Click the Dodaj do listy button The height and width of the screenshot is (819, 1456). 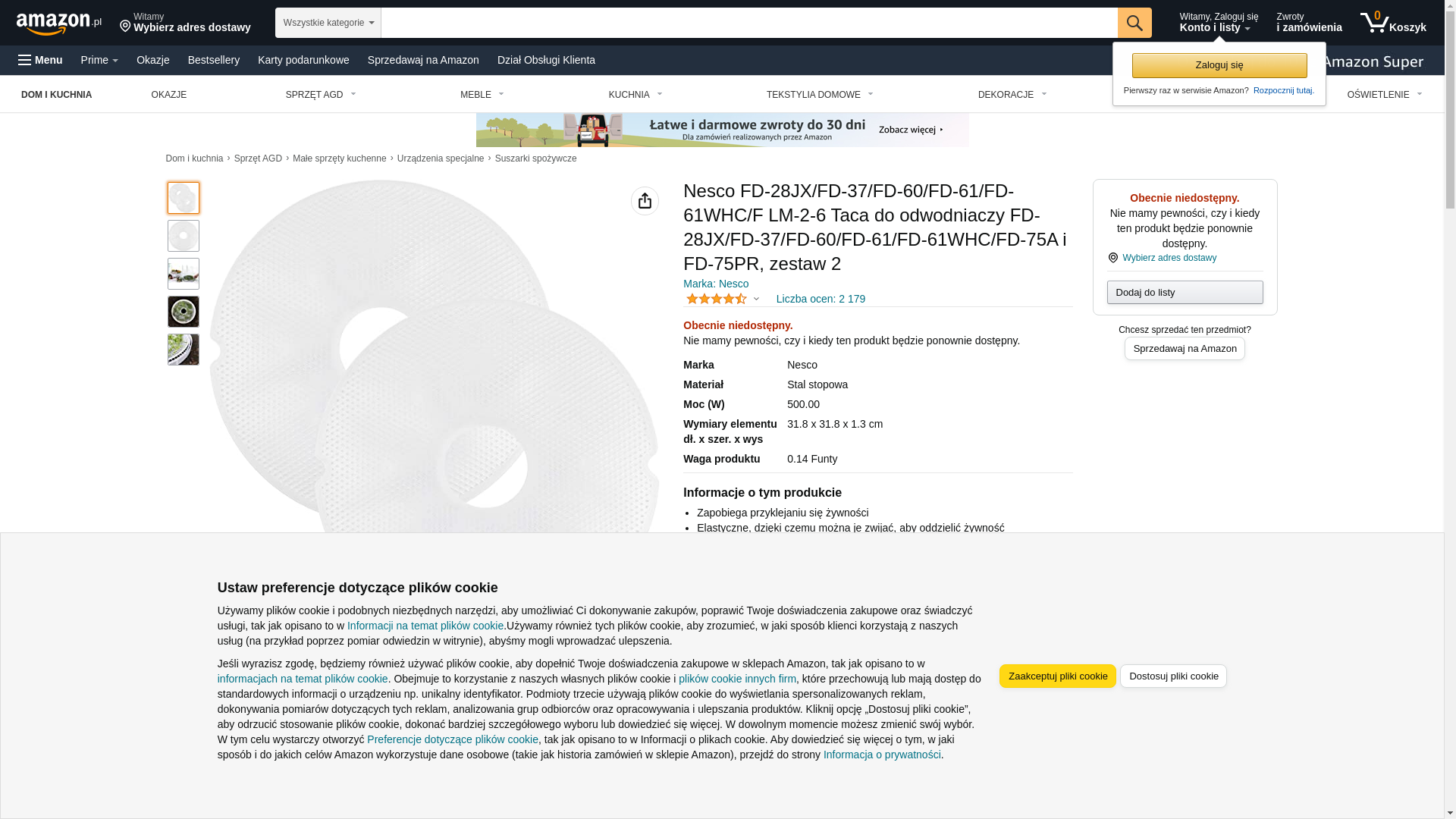coord(1185,293)
